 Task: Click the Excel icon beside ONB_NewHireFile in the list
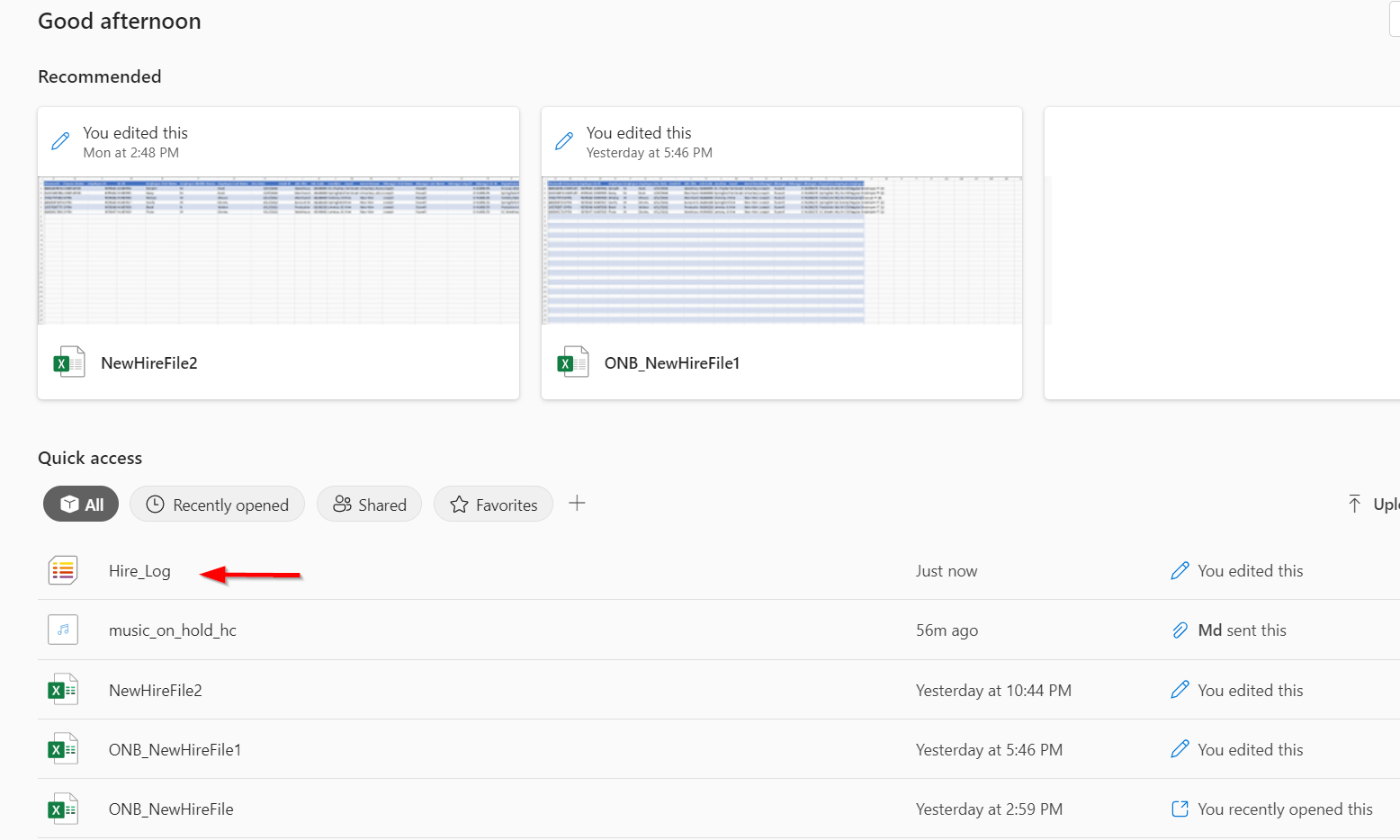(63, 809)
